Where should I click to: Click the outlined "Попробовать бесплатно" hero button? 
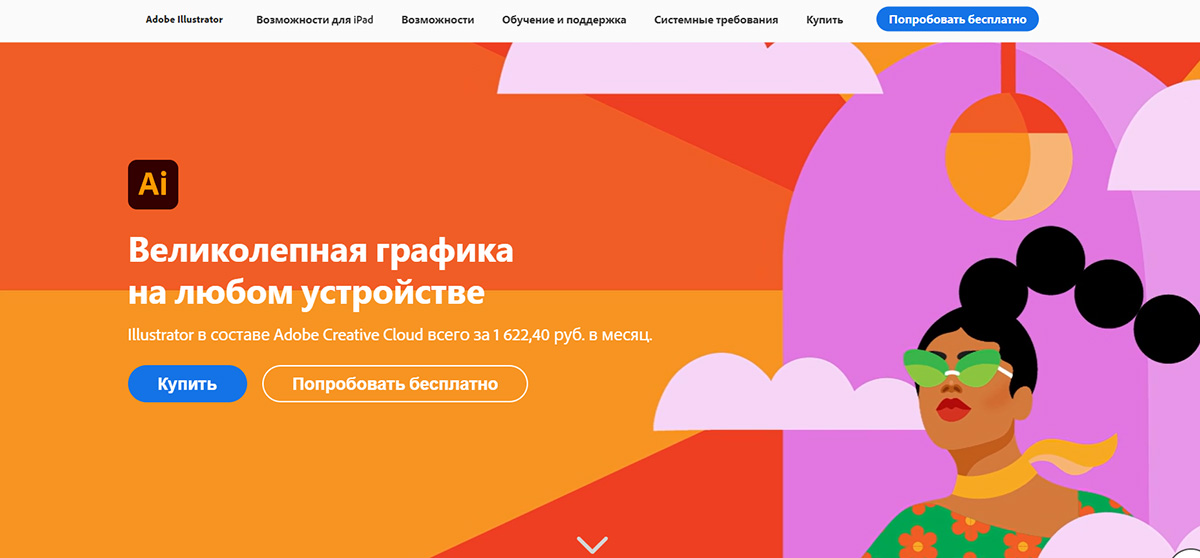click(x=394, y=384)
